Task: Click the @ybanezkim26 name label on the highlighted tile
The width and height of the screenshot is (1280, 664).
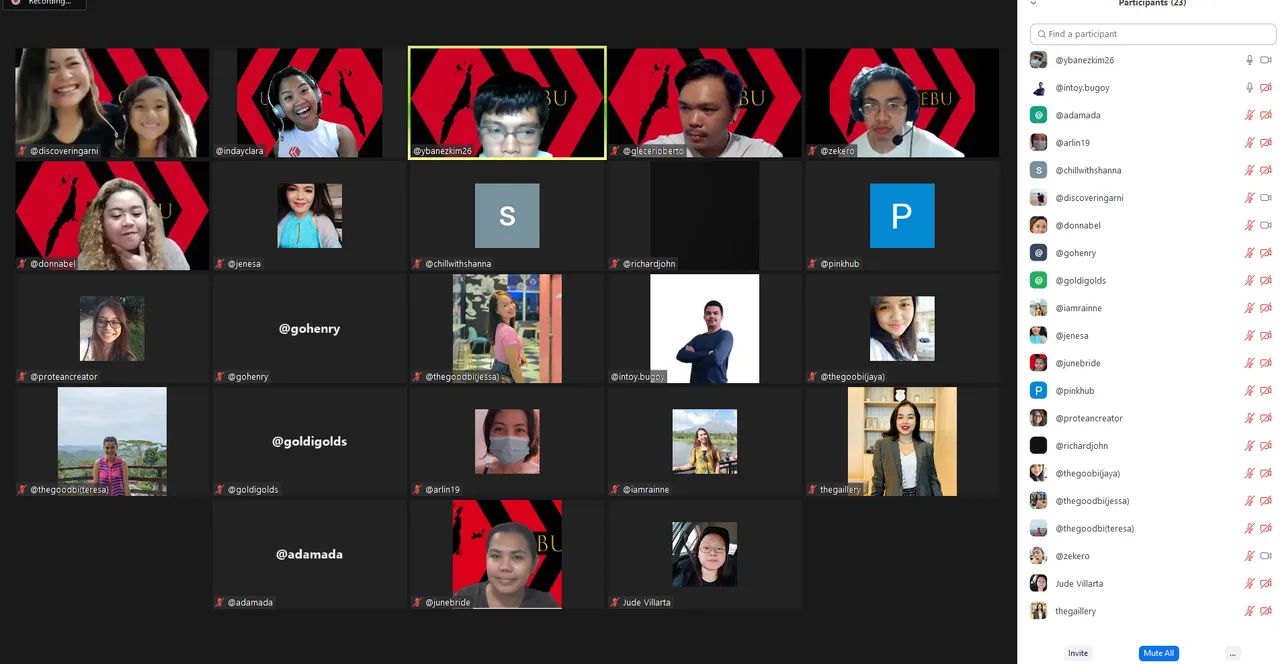Action: click(x=442, y=152)
